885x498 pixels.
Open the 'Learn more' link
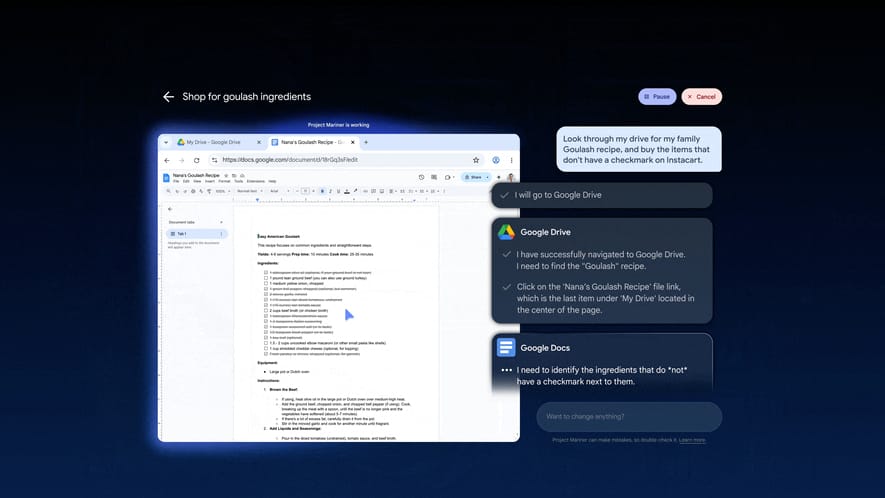coord(692,440)
